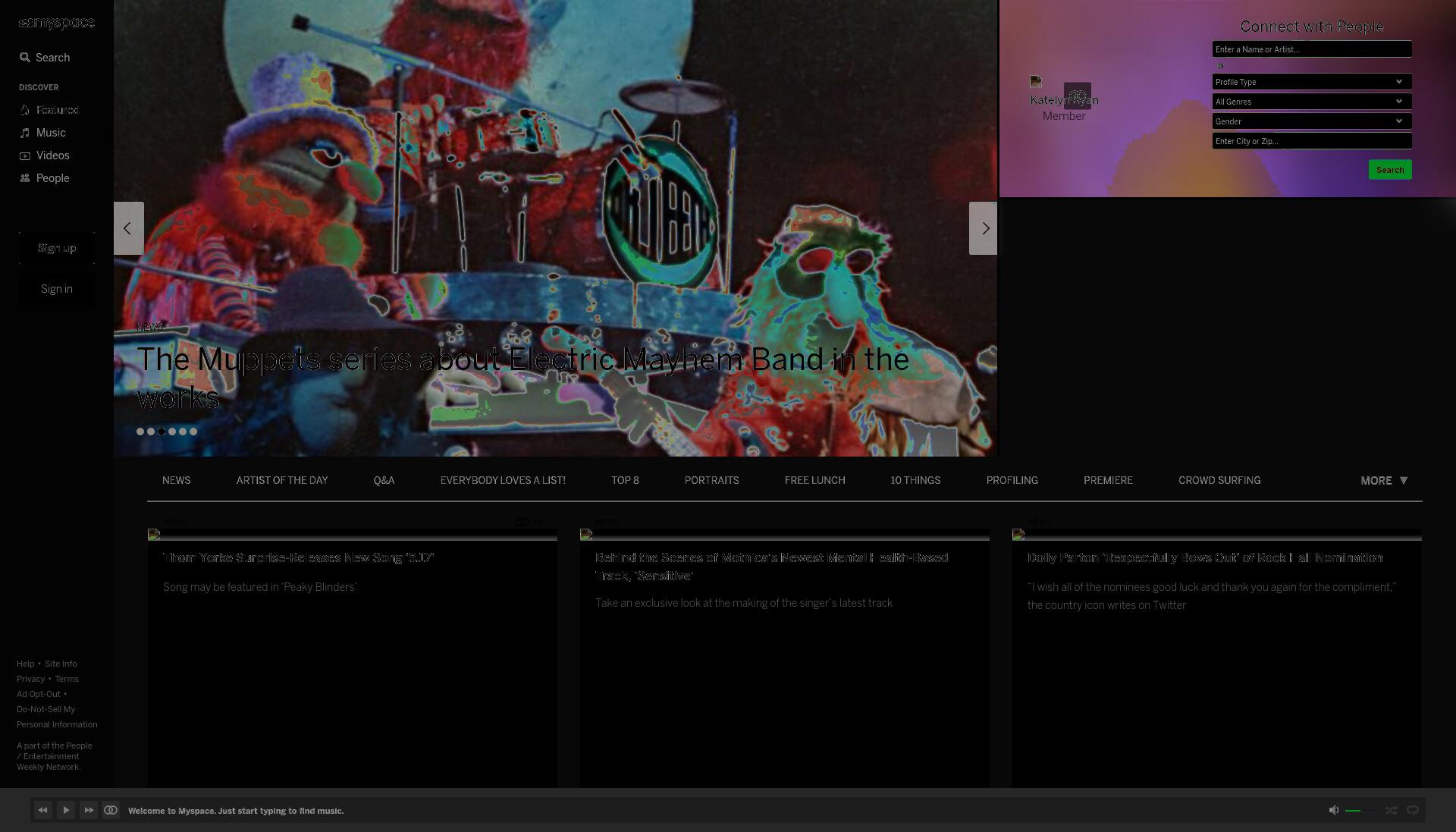Open the Privacy footer link

click(x=31, y=680)
